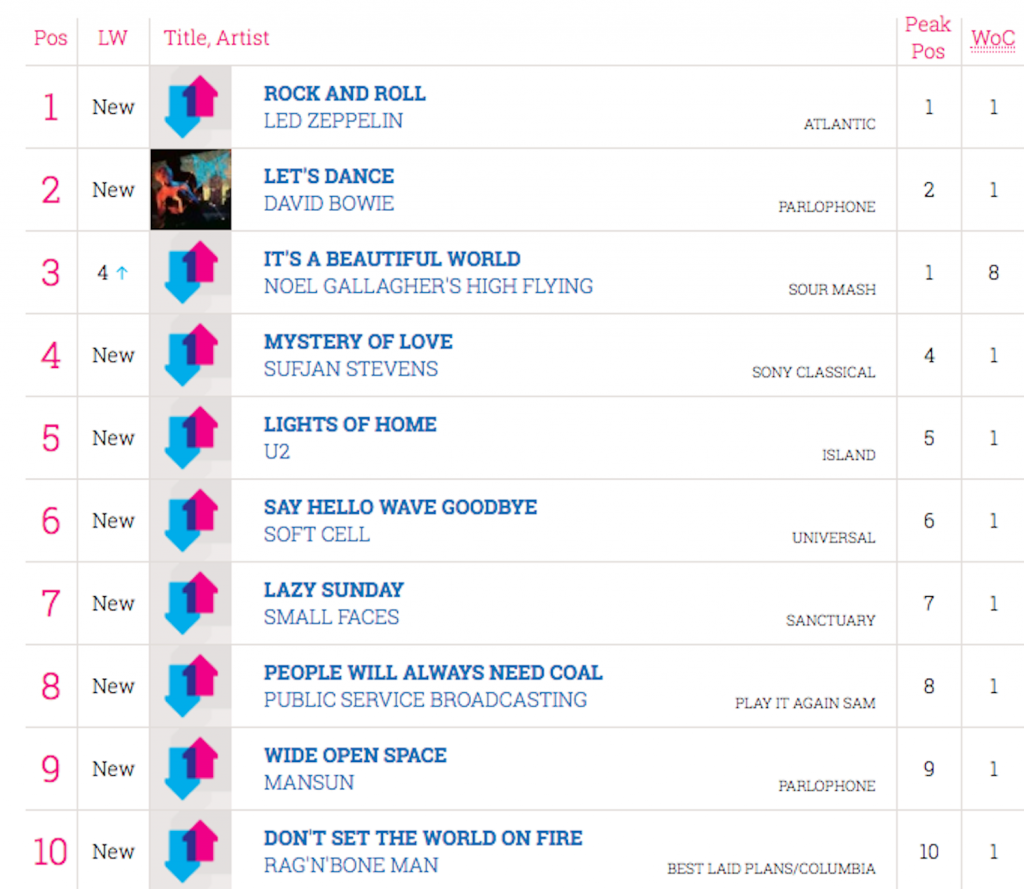1024x889 pixels.
Task: Click the blue up arrow in LW column
Action: pos(122,273)
